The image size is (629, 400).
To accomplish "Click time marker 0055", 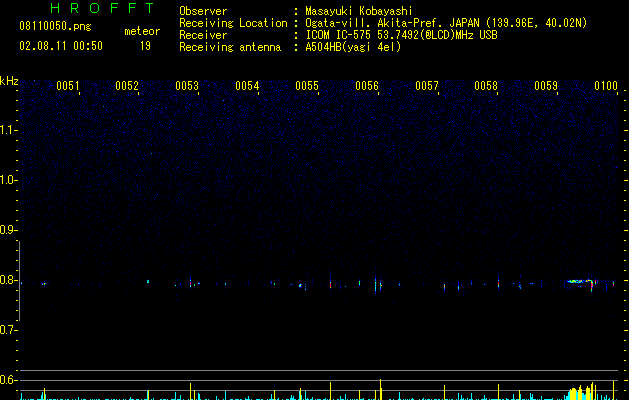I will point(307,86).
